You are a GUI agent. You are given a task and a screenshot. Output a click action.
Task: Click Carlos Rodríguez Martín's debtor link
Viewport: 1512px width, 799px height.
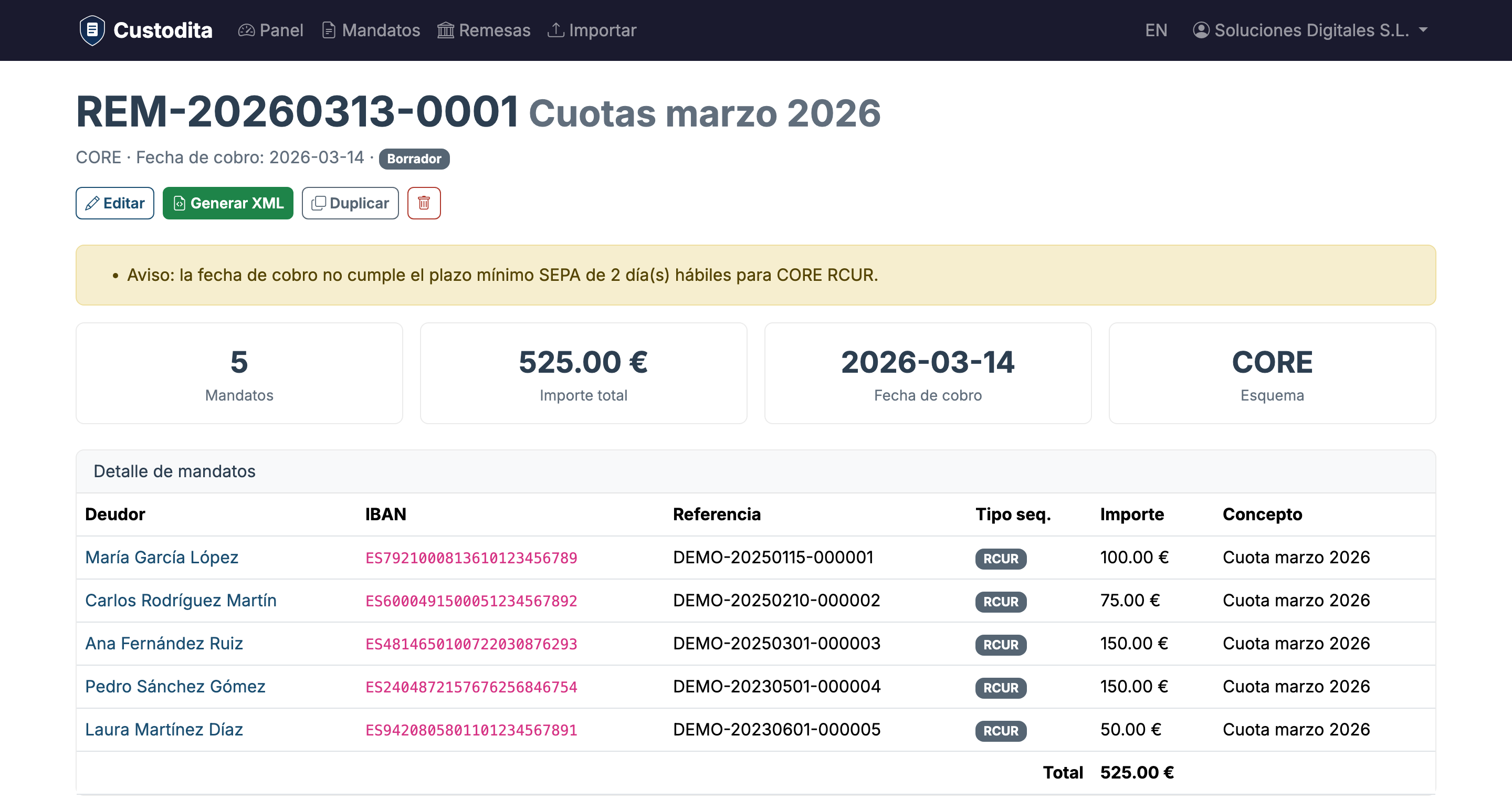click(x=181, y=600)
